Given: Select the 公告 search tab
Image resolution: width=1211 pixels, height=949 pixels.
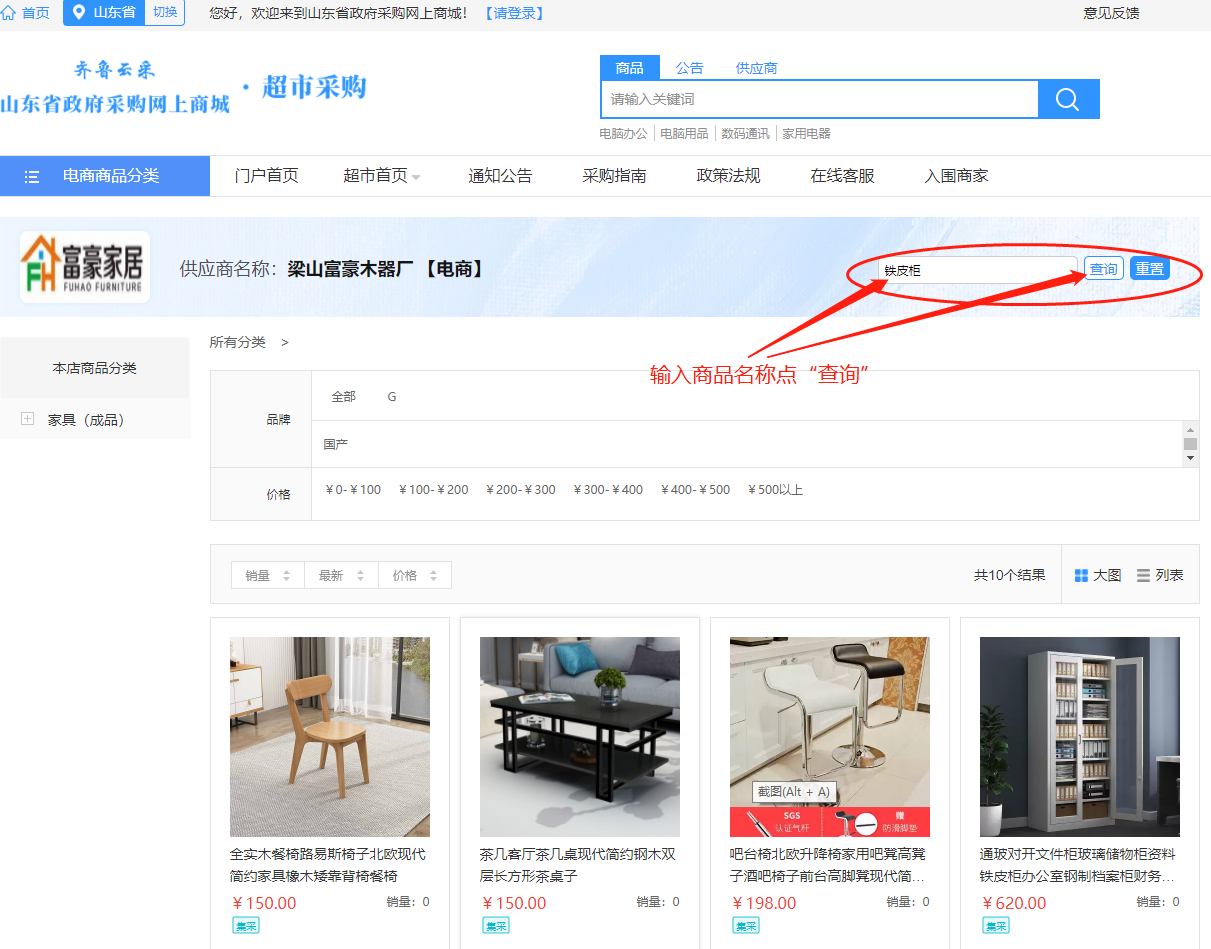Looking at the screenshot, I should pos(689,68).
